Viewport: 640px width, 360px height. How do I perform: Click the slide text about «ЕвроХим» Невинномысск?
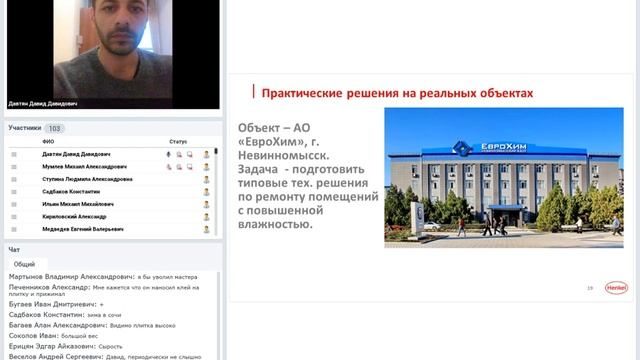click(x=308, y=176)
